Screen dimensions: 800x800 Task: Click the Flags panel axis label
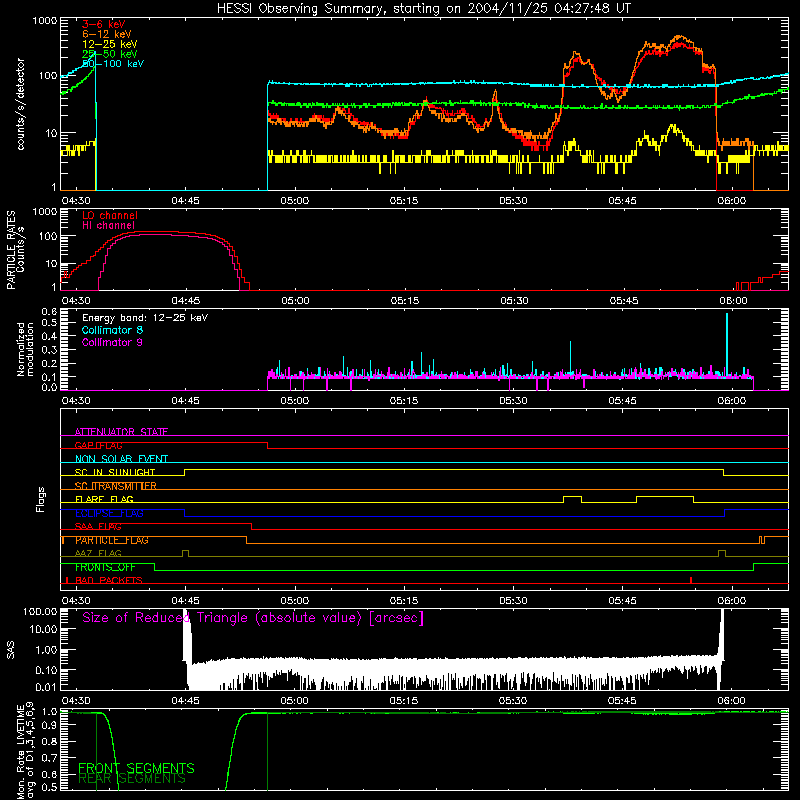pyautogui.click(x=41, y=499)
